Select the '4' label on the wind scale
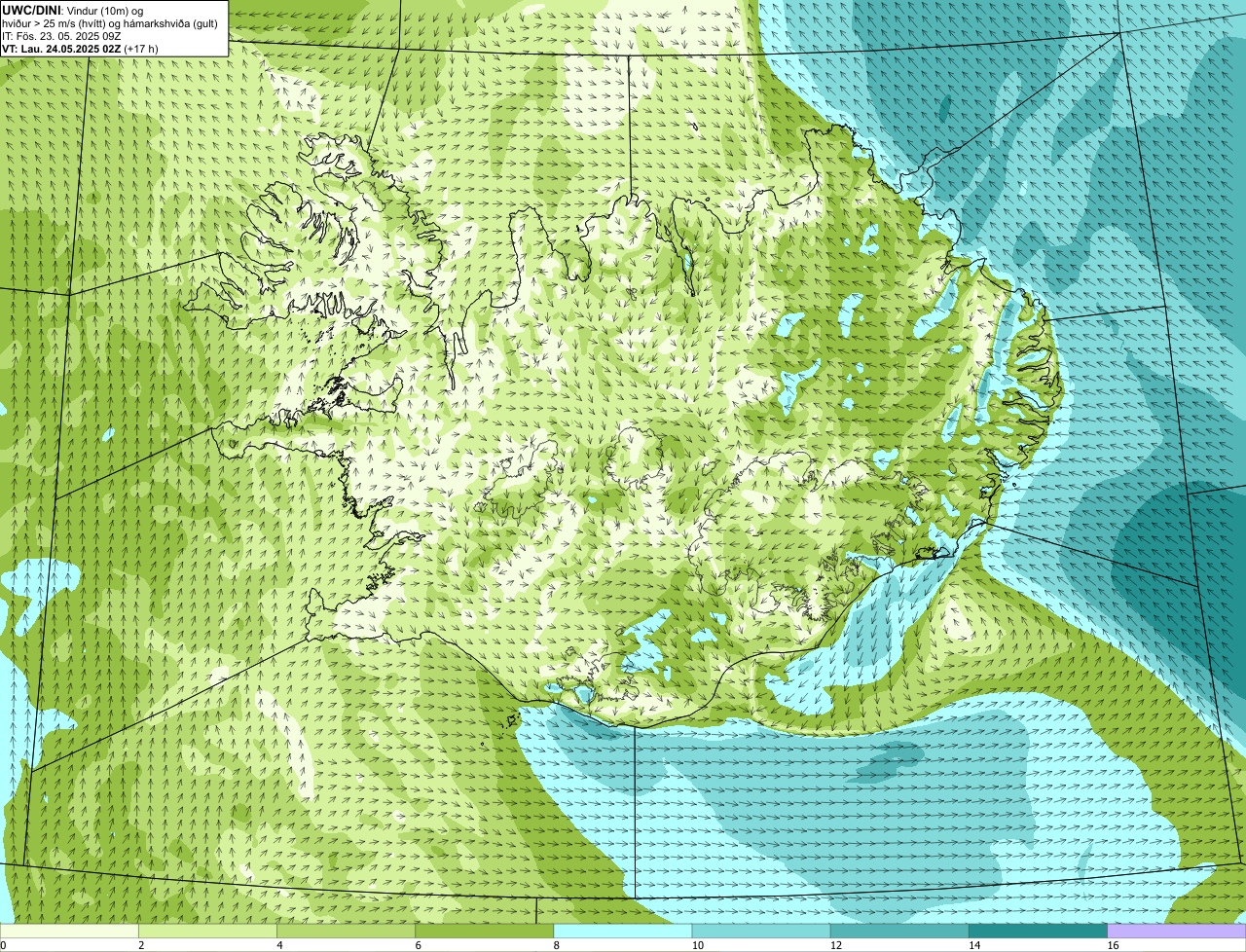Viewport: 1246px width, 952px height. (279, 945)
